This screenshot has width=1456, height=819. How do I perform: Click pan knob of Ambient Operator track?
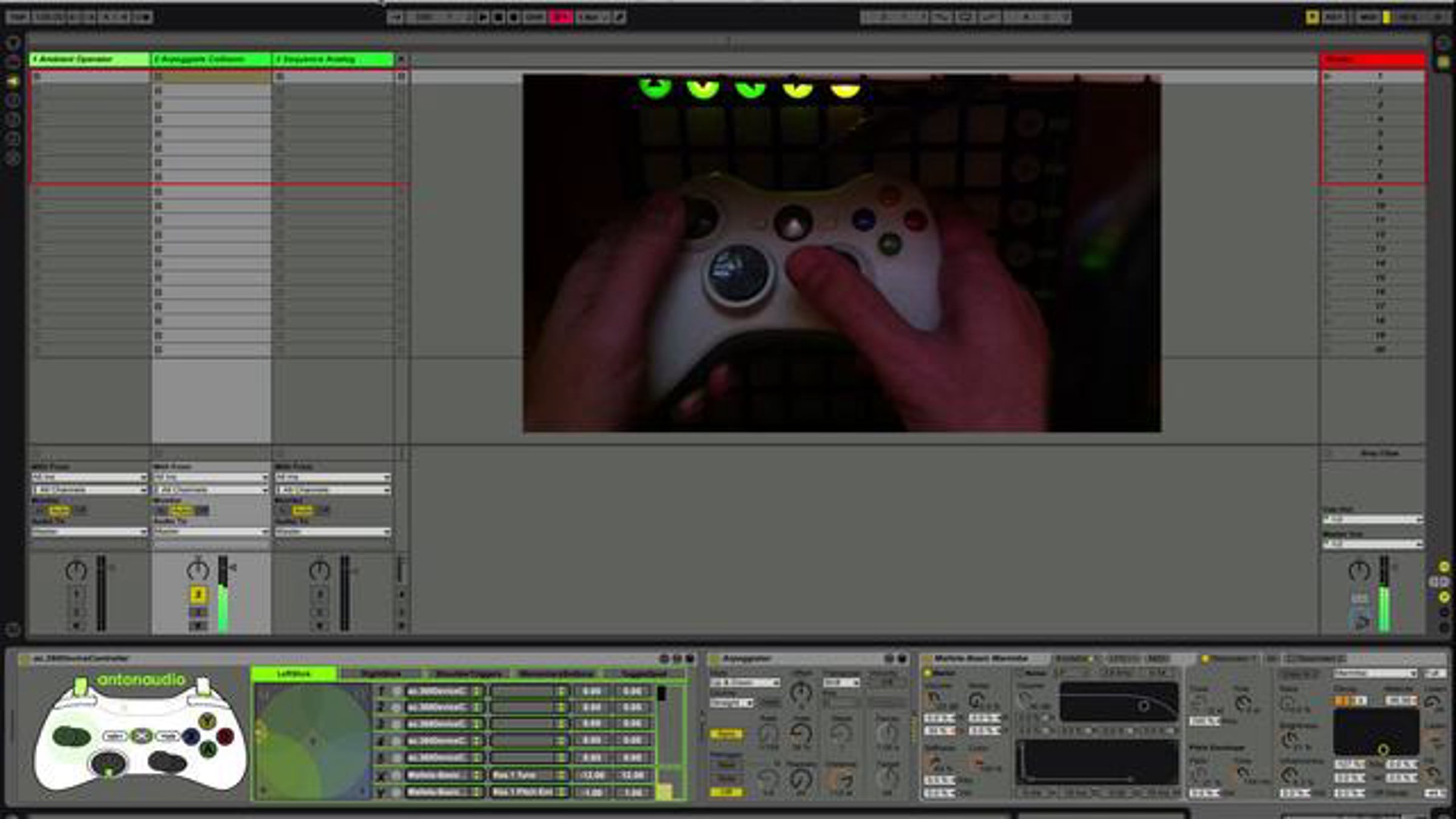pos(76,570)
